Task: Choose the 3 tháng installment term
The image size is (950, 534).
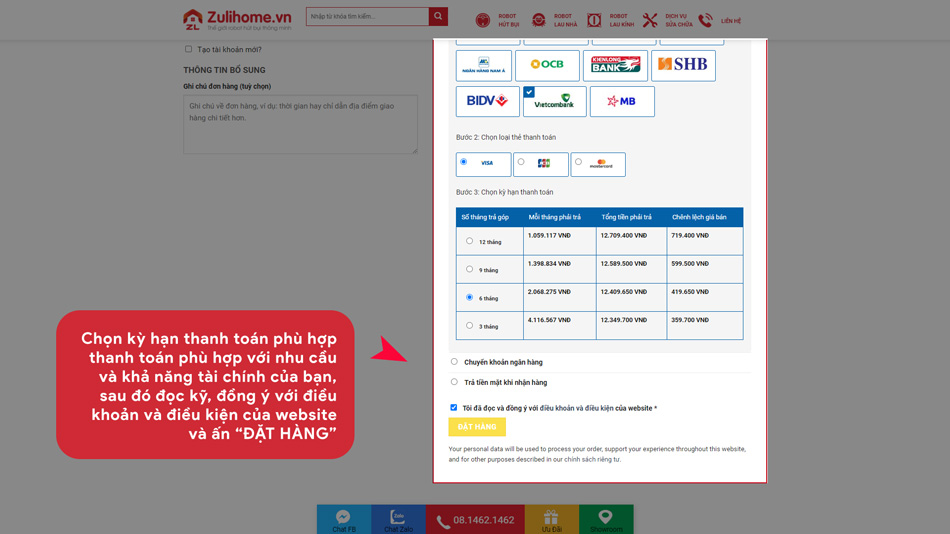Action: pyautogui.click(x=469, y=325)
